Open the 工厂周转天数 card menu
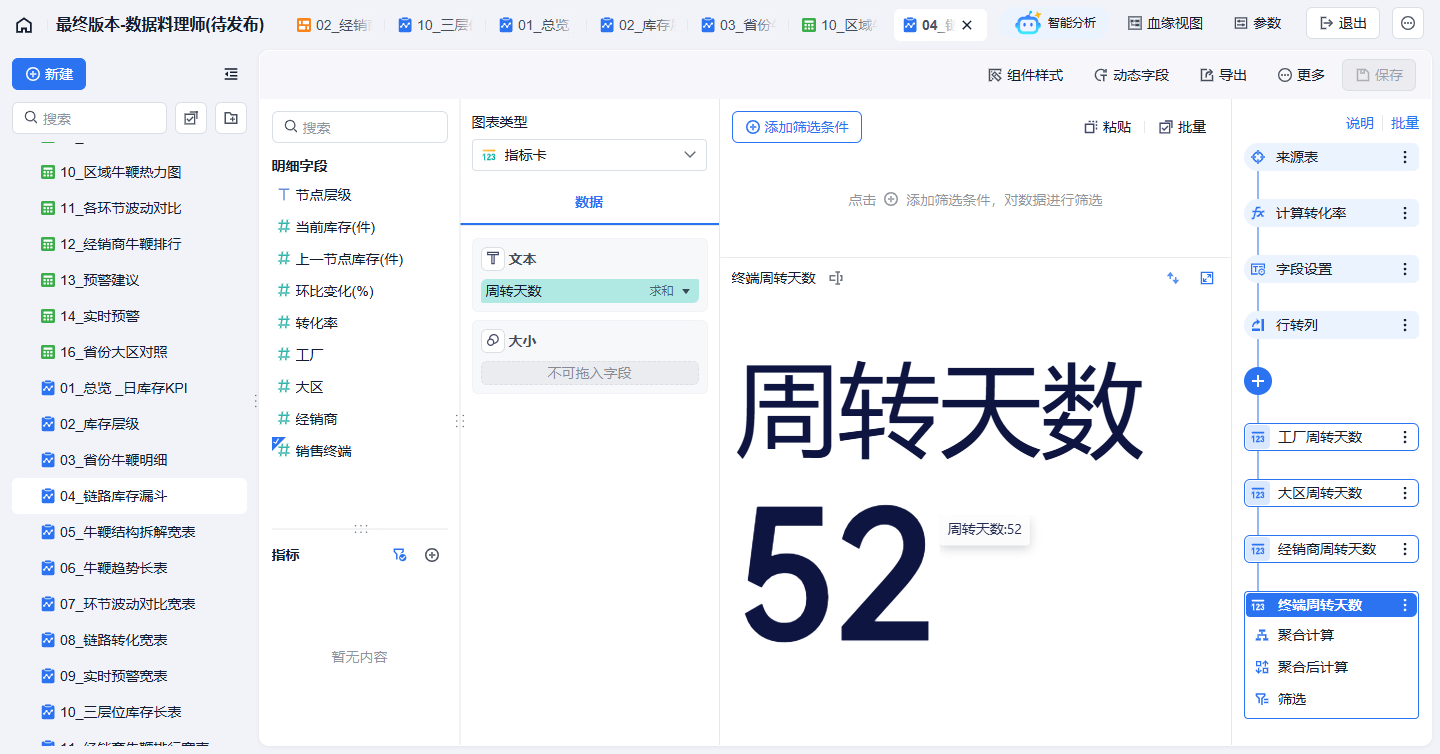The image size is (1440, 754). tap(1405, 437)
